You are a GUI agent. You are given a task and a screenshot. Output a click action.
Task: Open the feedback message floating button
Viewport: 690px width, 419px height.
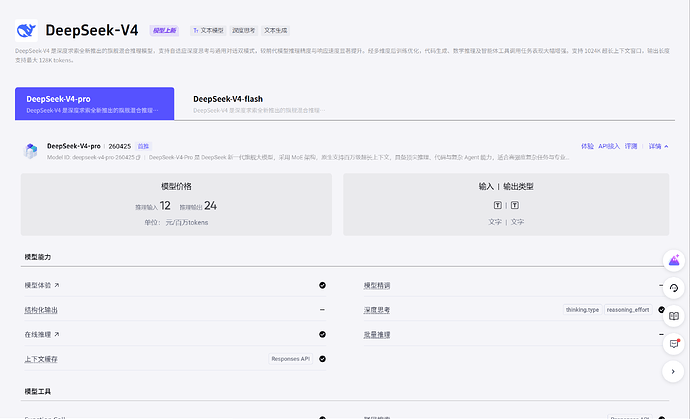[674, 344]
